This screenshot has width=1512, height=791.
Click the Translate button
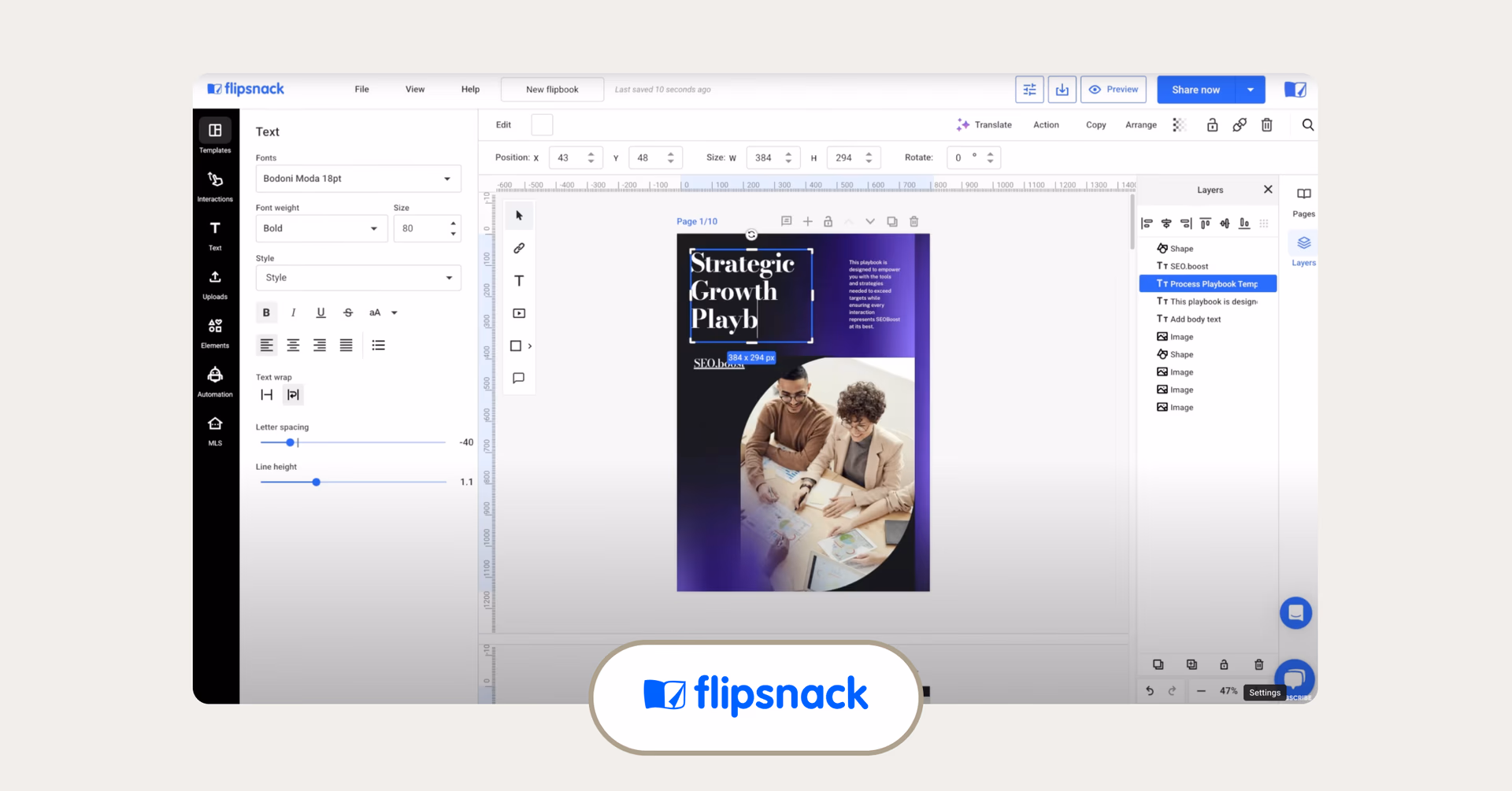984,125
